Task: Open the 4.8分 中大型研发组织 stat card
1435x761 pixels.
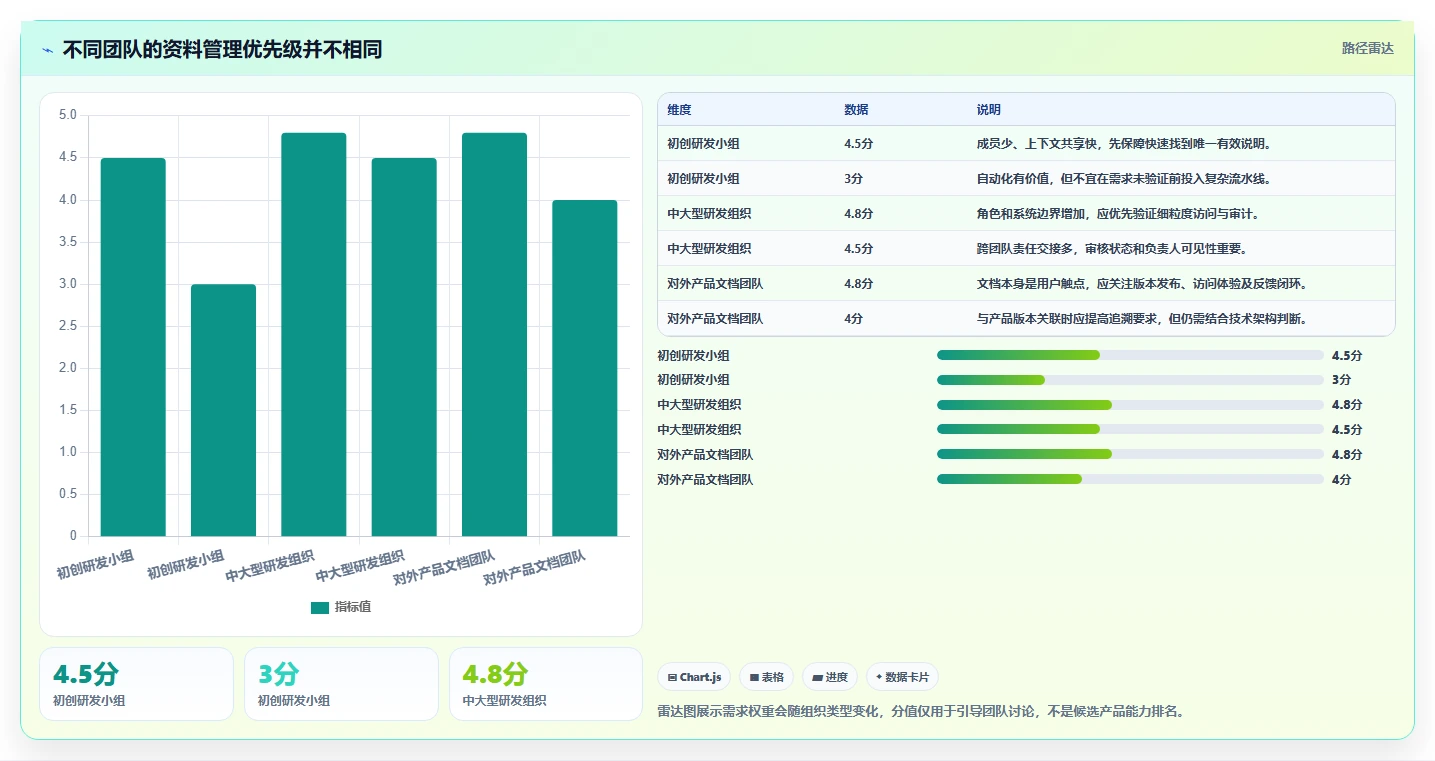Action: click(x=546, y=684)
